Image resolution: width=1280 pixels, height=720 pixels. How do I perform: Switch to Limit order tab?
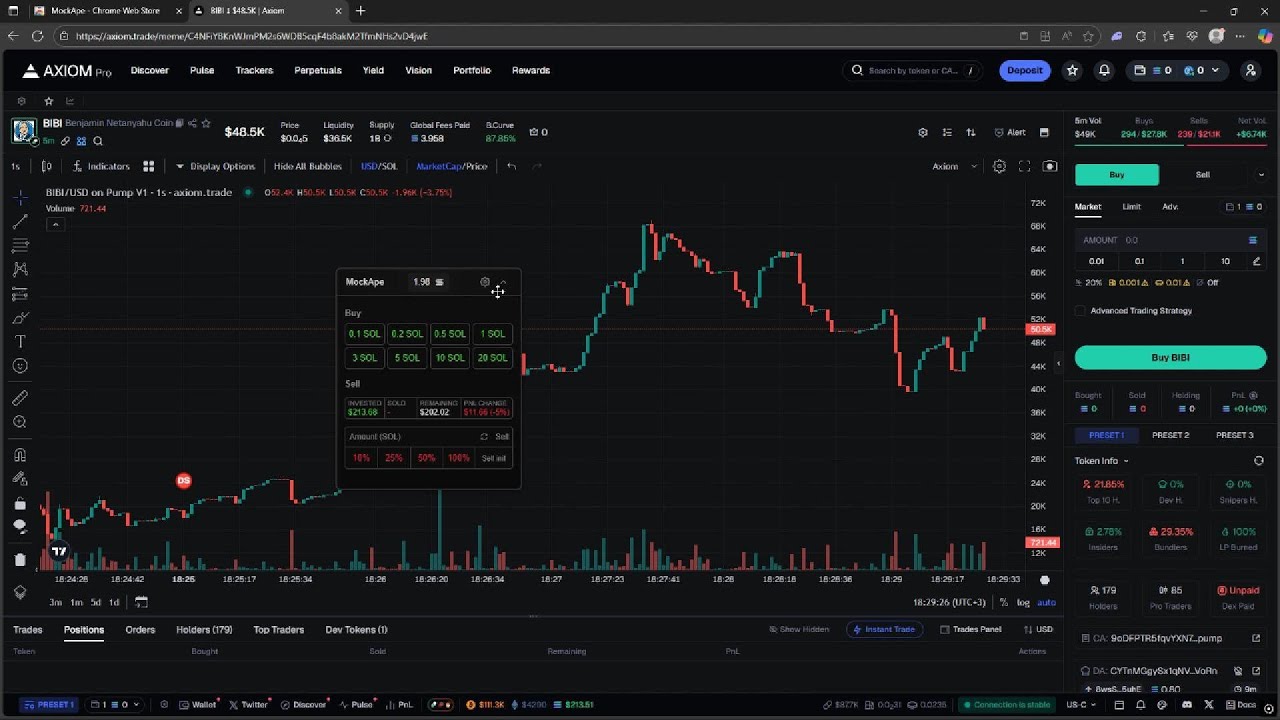[1131, 207]
